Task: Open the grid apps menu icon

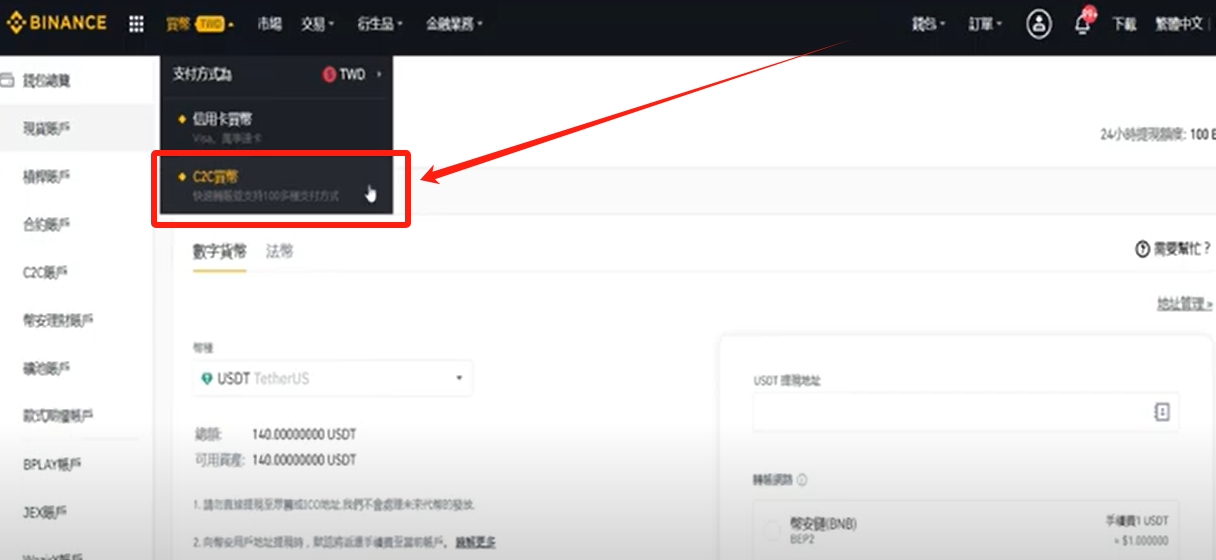Action: pos(137,24)
